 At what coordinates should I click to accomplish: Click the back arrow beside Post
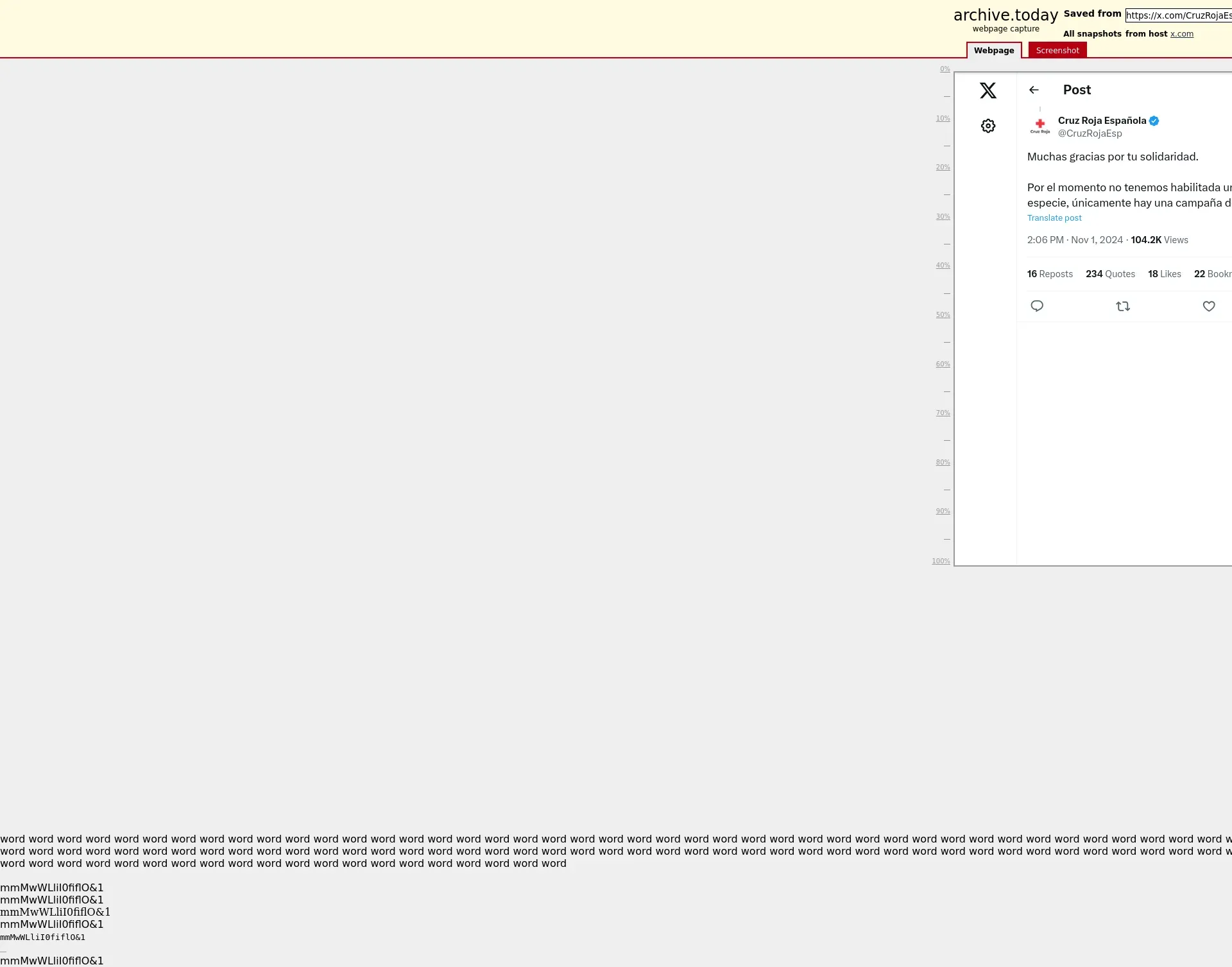1034,90
